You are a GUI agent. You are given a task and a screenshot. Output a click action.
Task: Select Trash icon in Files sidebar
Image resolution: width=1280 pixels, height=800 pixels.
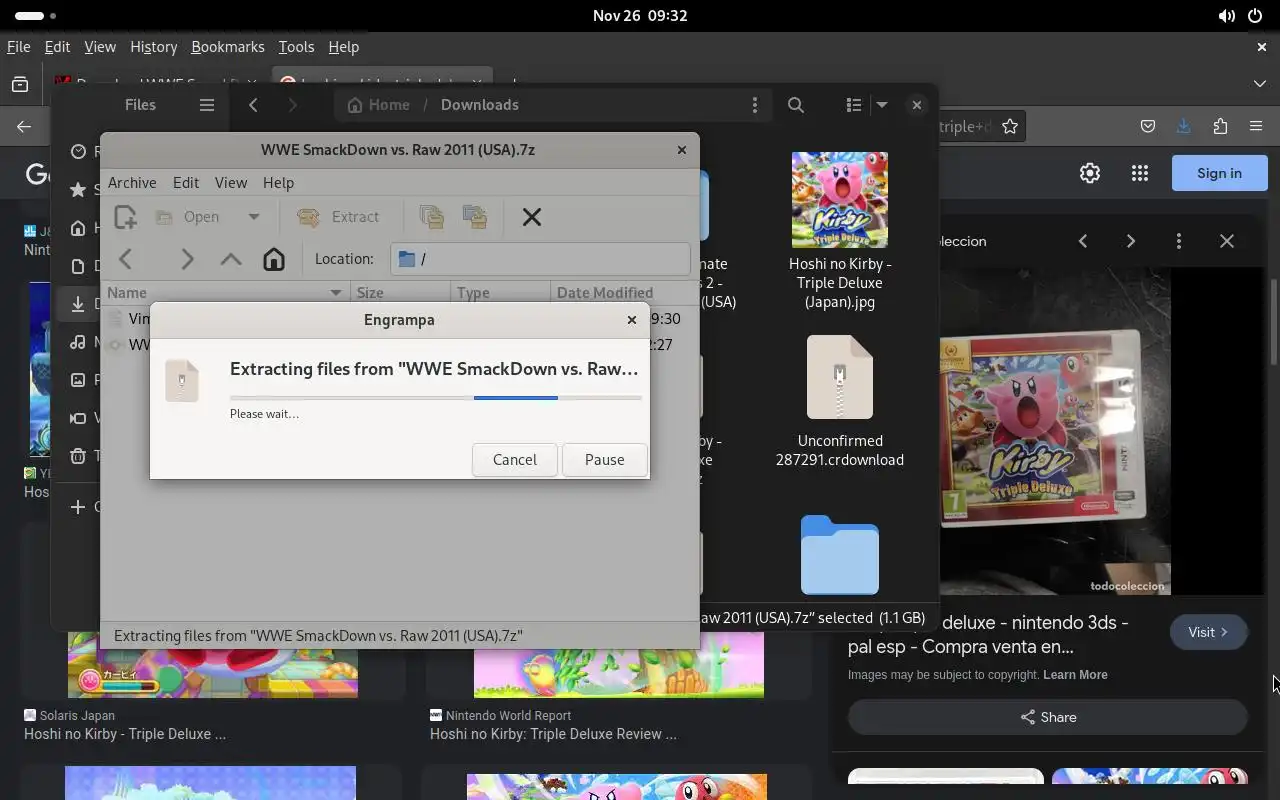[x=78, y=456]
